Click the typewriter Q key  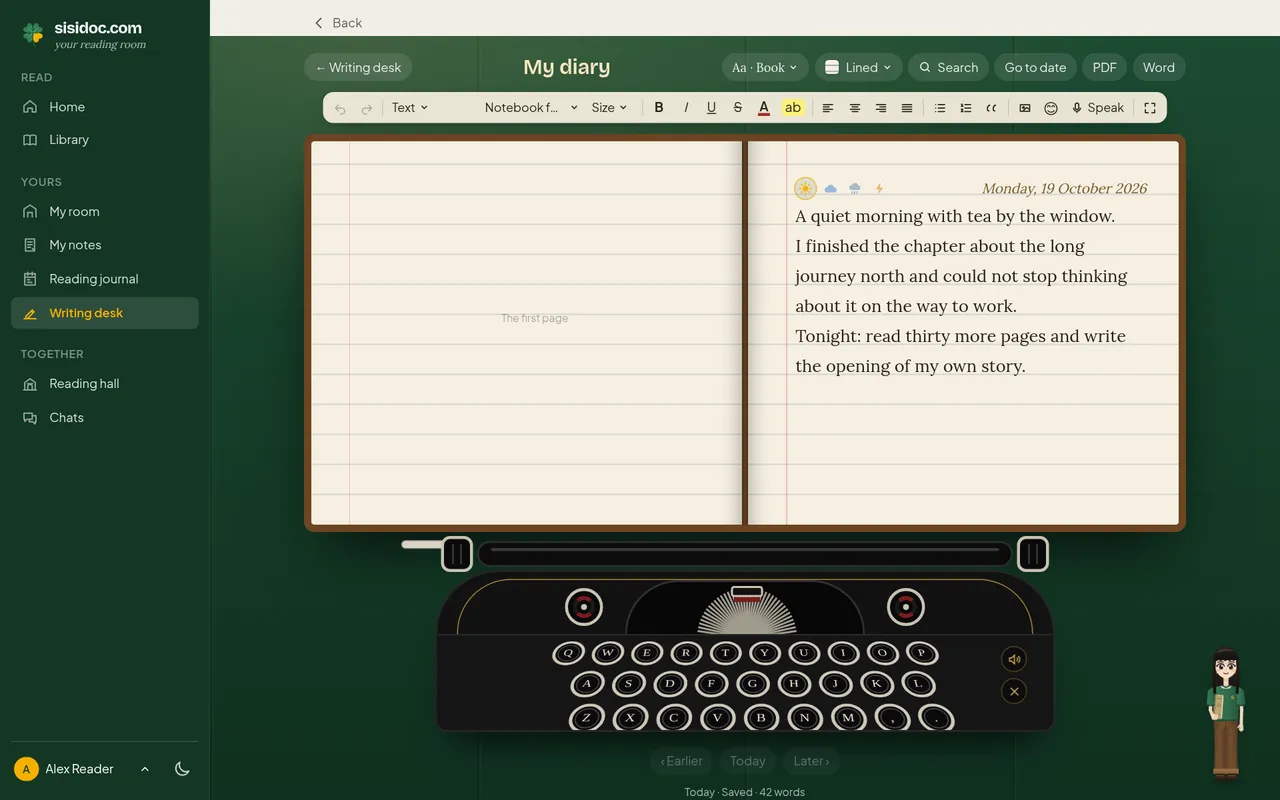point(568,653)
